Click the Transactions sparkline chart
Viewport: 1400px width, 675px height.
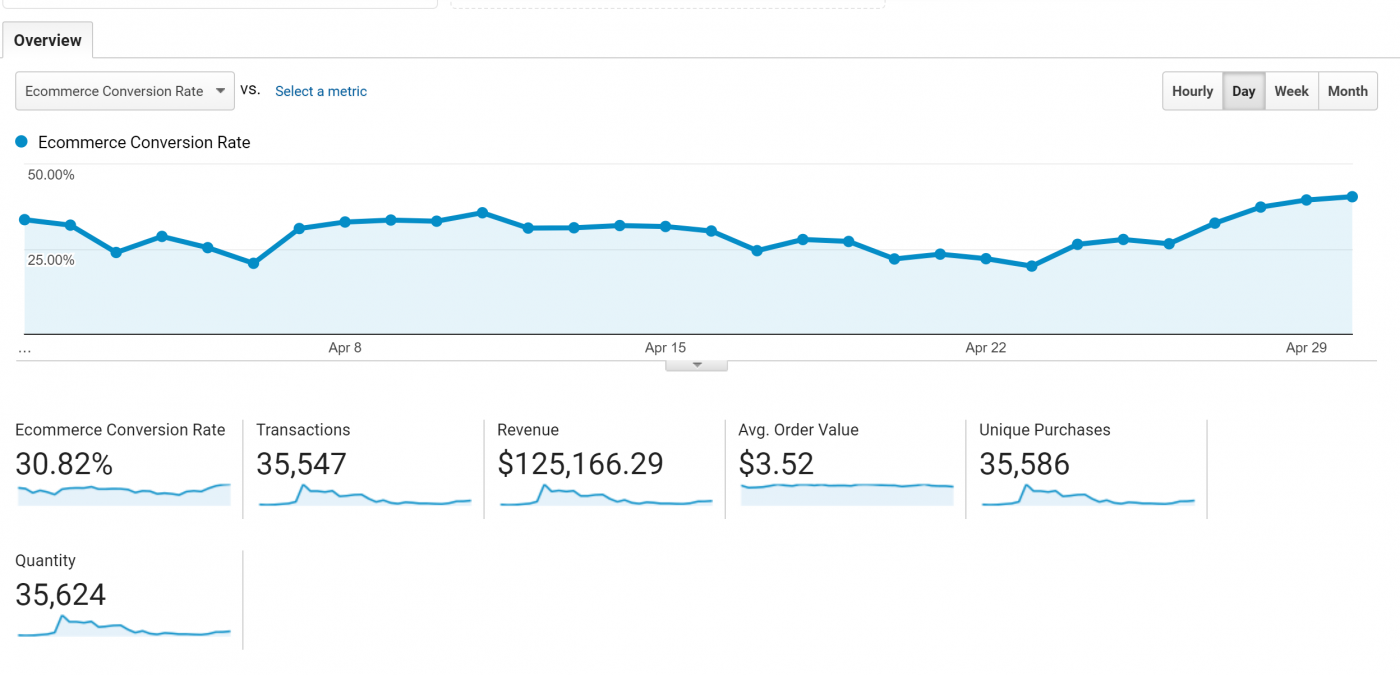(364, 496)
